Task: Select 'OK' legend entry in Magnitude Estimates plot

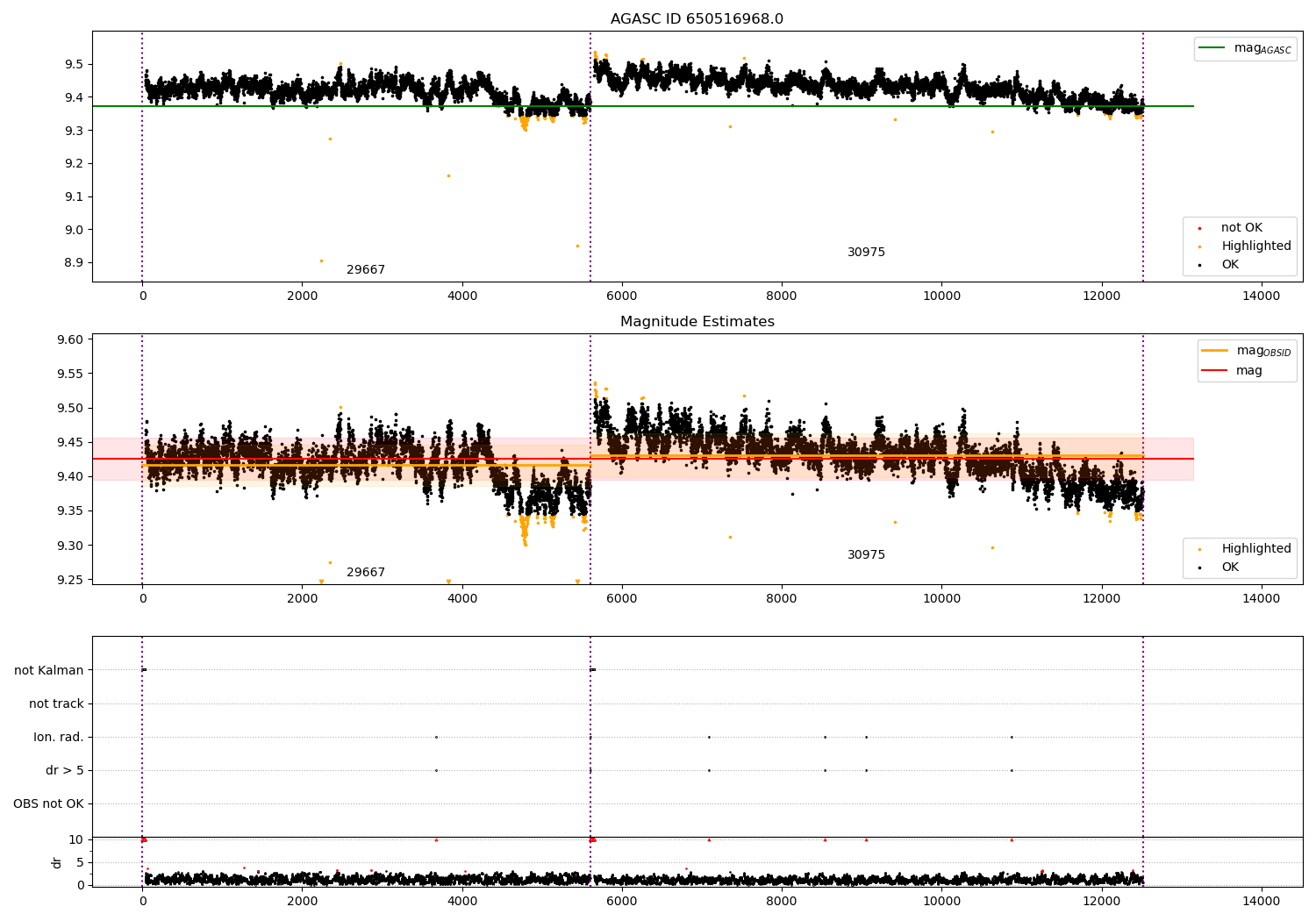Action: (x=1230, y=568)
